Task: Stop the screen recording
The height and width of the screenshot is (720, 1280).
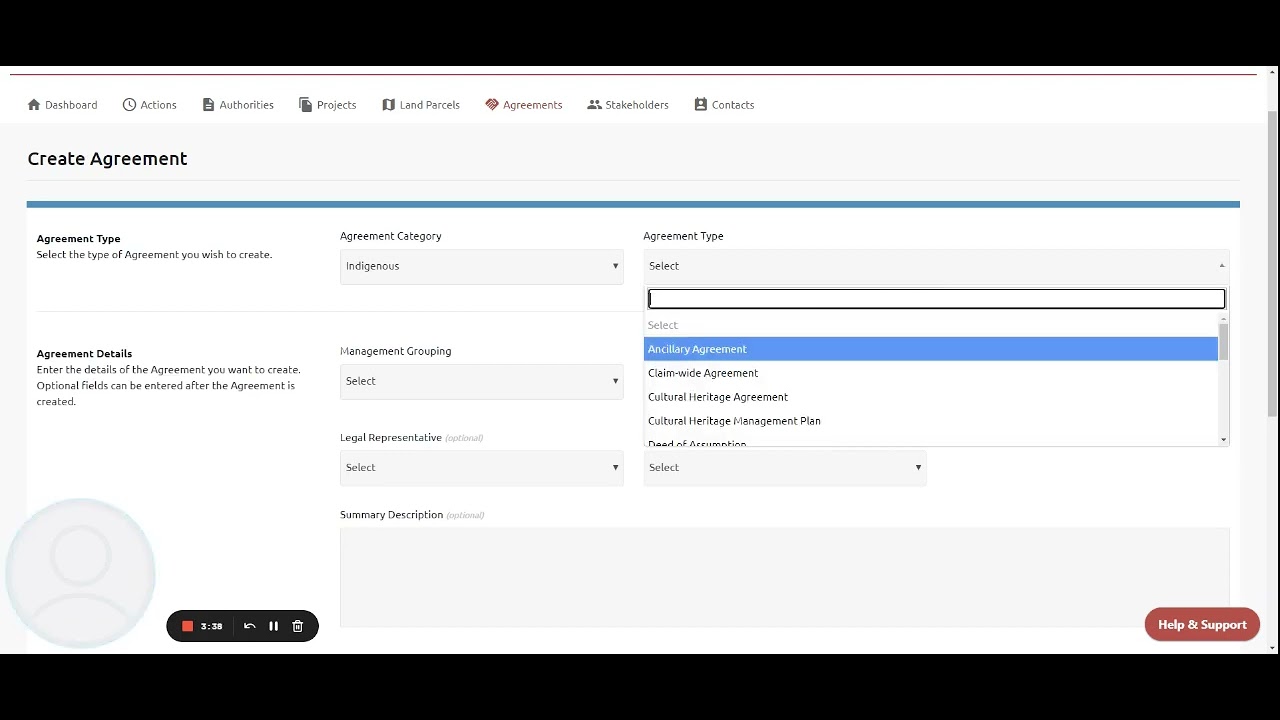Action: pos(187,626)
